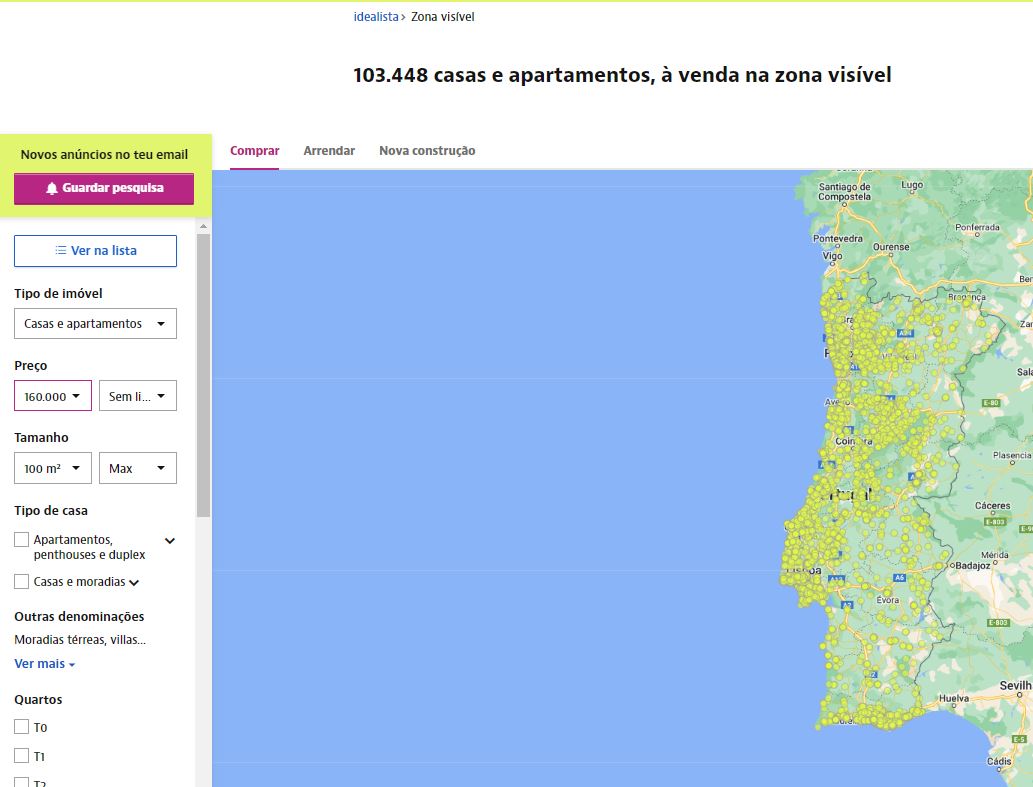Image resolution: width=1033 pixels, height=787 pixels.
Task: Expand the Casas e moradias chevron
Action: coord(134,582)
